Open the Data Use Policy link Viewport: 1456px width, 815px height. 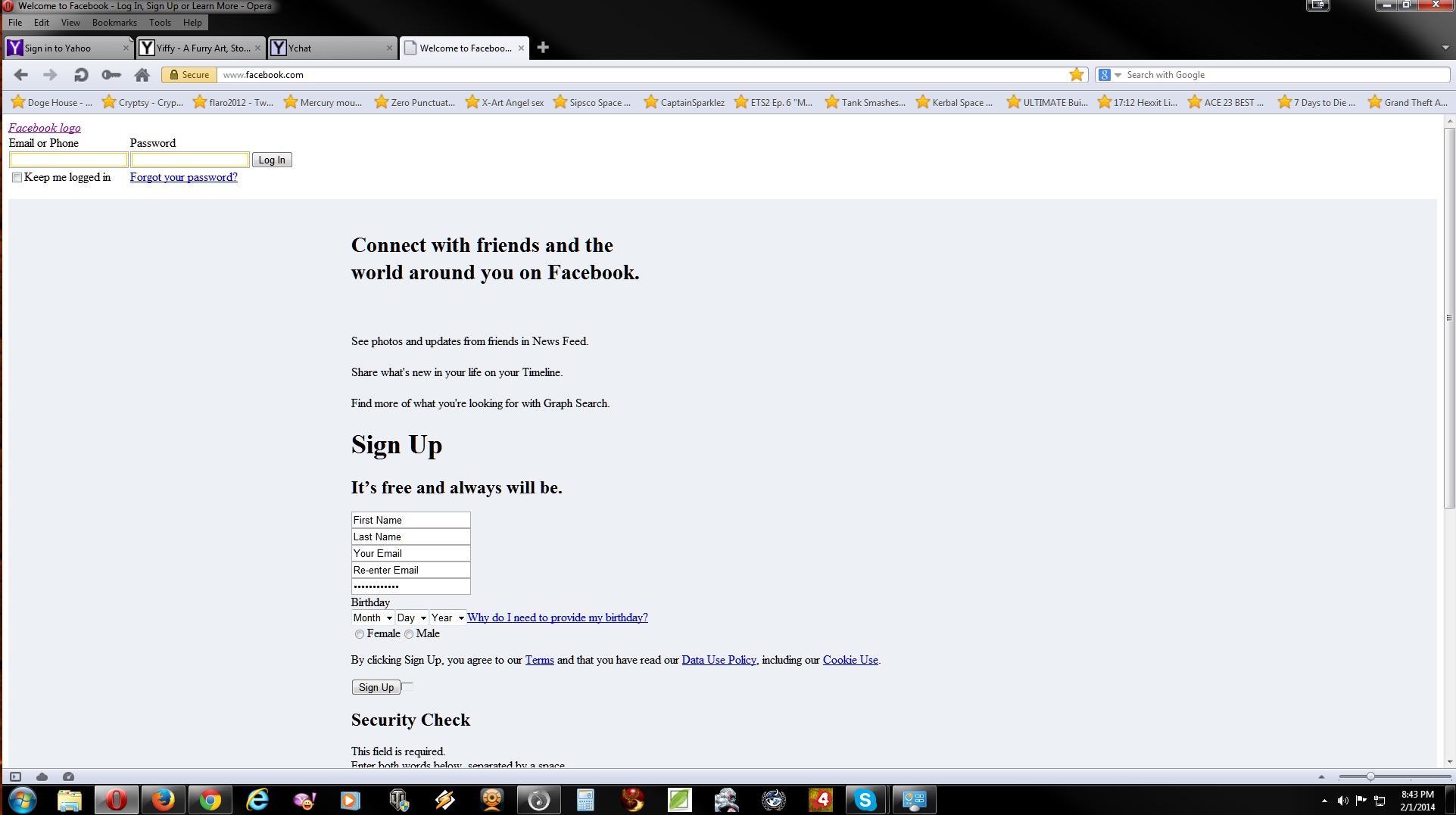click(x=719, y=660)
